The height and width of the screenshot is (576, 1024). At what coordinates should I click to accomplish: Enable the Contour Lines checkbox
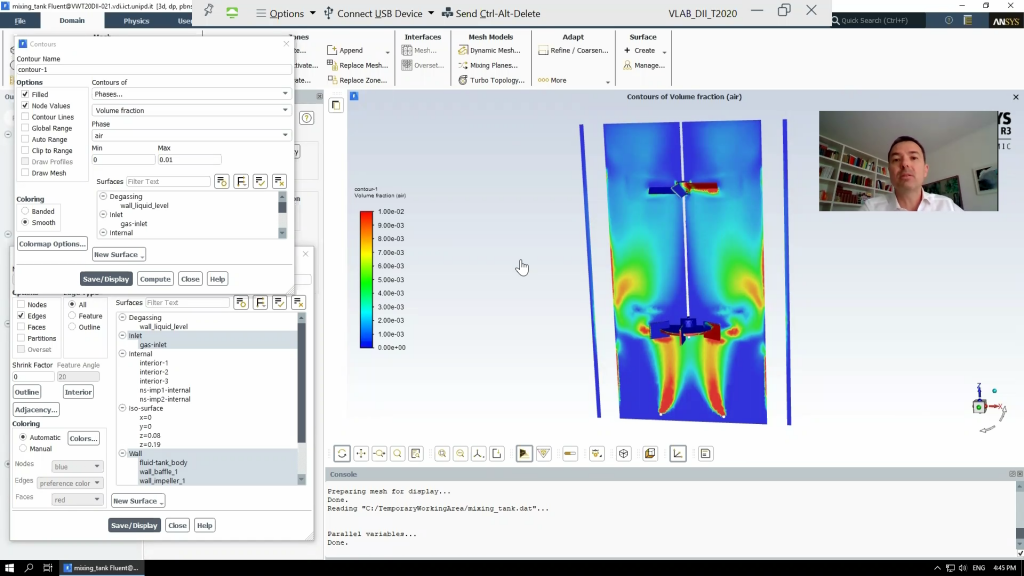25,117
